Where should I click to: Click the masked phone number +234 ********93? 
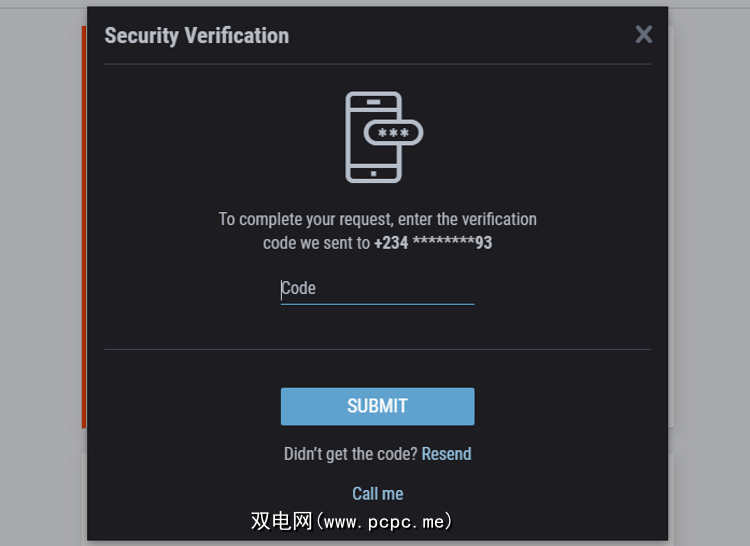point(433,243)
